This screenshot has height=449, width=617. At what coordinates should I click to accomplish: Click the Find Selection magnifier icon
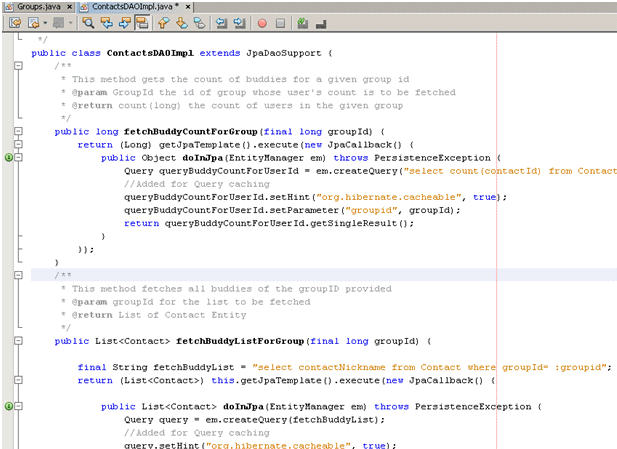click(88, 23)
